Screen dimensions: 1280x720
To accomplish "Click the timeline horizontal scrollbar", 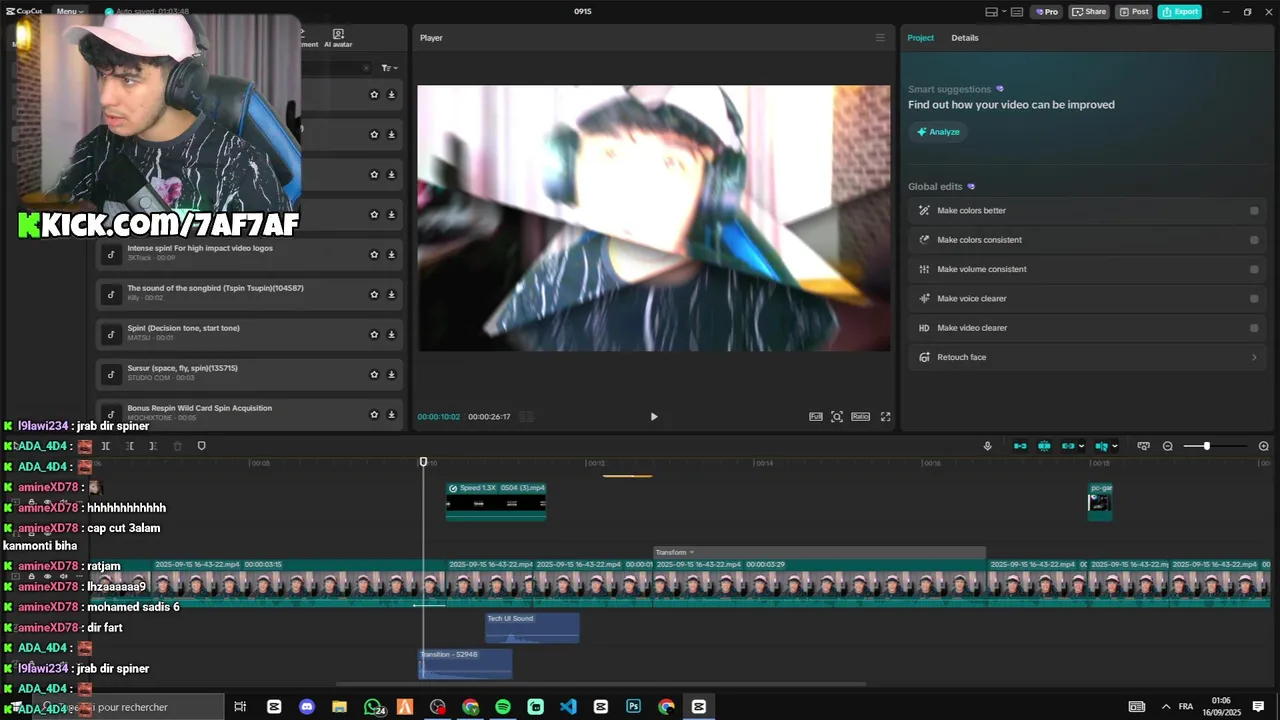I will pyautogui.click(x=600, y=685).
